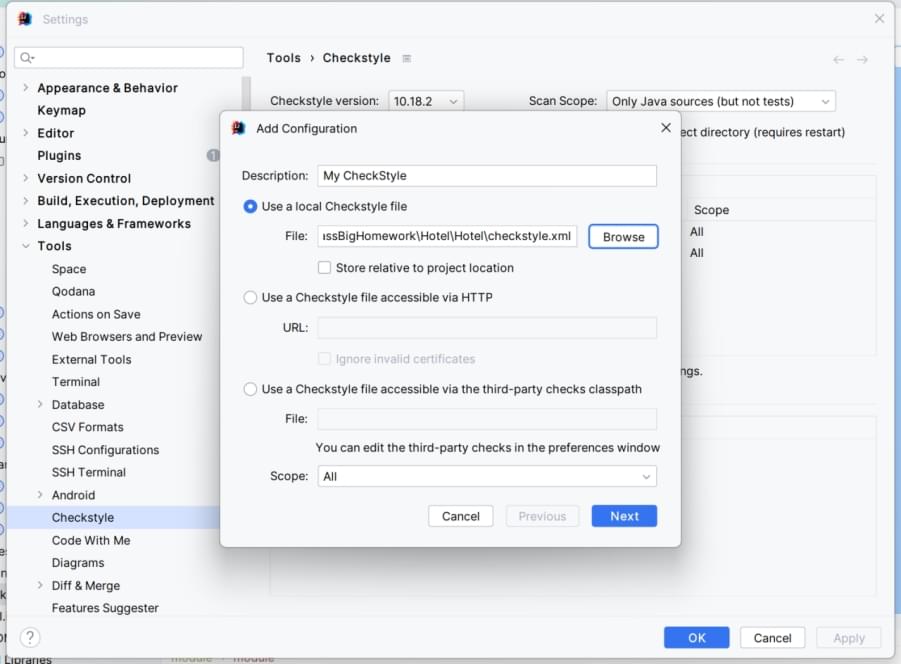Viewport: 901px width, 664px height.
Task: Click the Description text field
Action: tap(486, 176)
